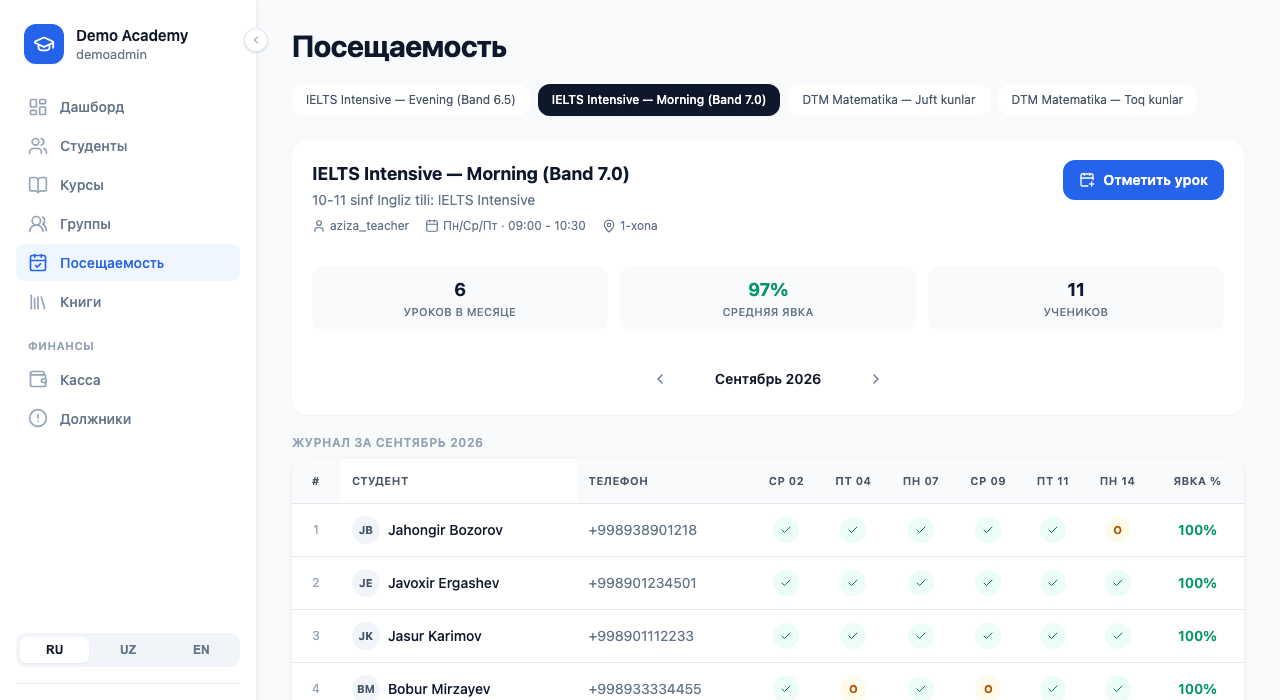Go to previous month with left chevron
The width and height of the screenshot is (1280, 700).
click(x=660, y=379)
